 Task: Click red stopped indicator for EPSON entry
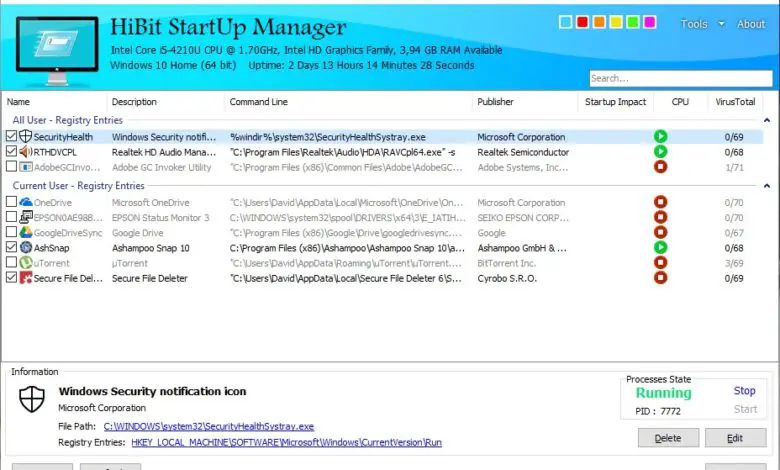pos(660,217)
